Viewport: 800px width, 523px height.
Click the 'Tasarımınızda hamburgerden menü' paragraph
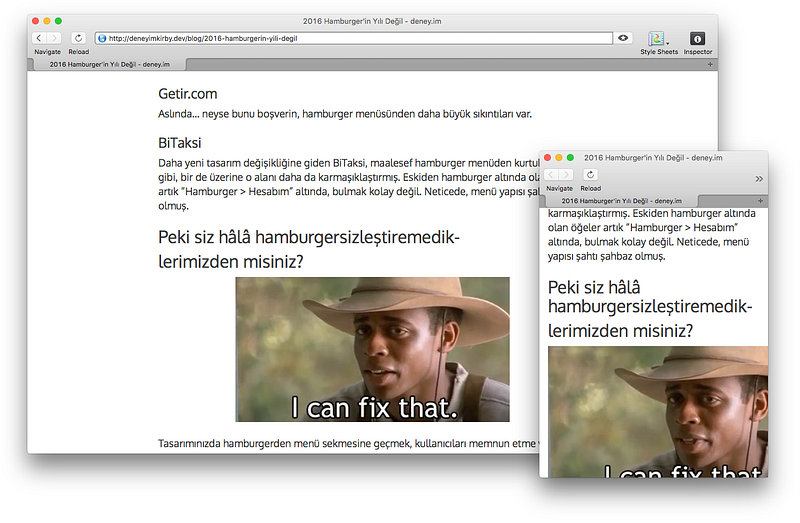pyautogui.click(x=348, y=443)
